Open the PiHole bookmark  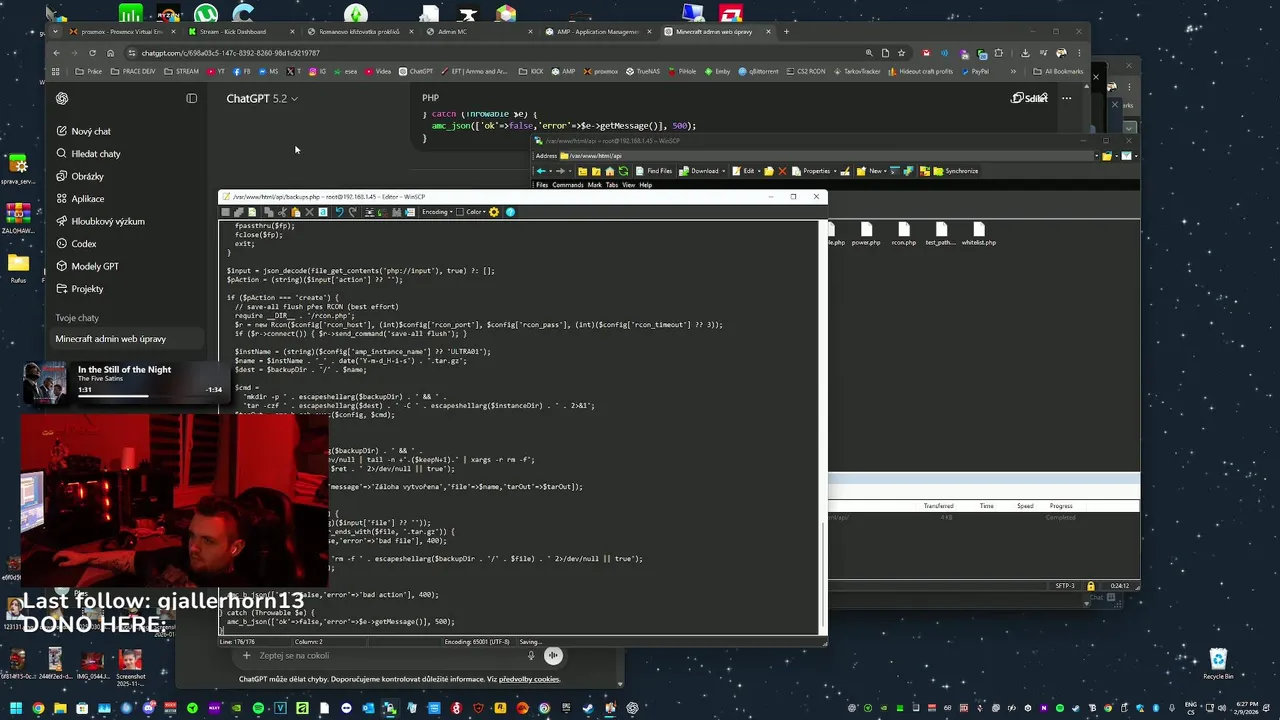(682, 72)
